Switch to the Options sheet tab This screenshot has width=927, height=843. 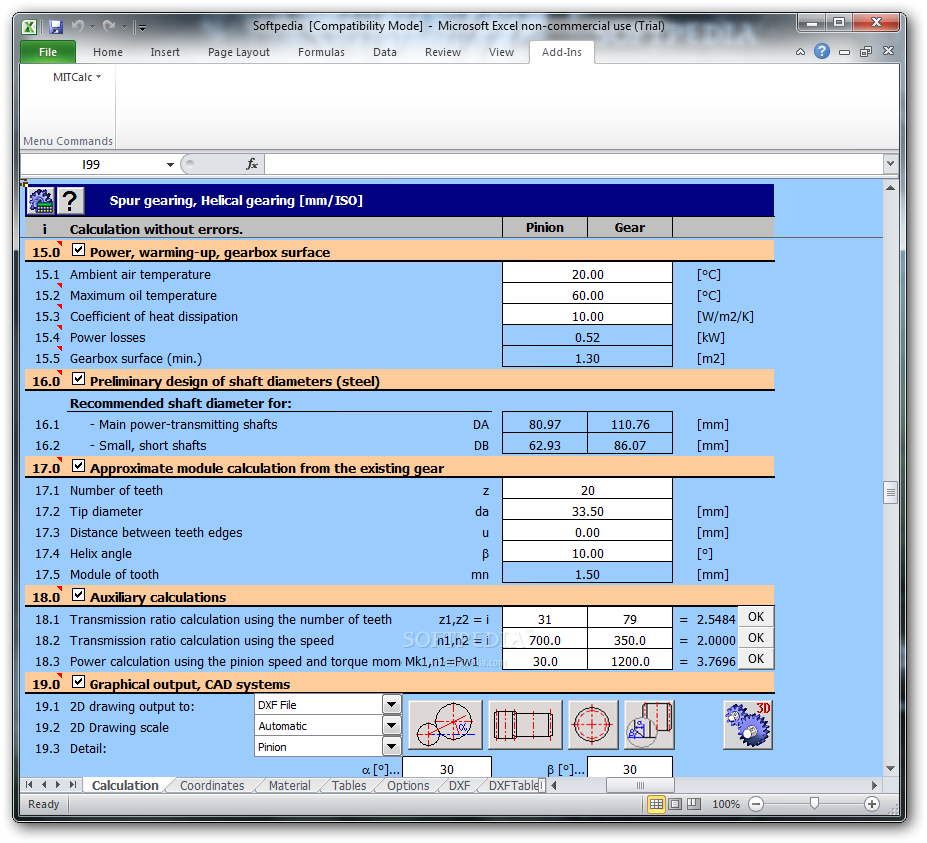408,786
